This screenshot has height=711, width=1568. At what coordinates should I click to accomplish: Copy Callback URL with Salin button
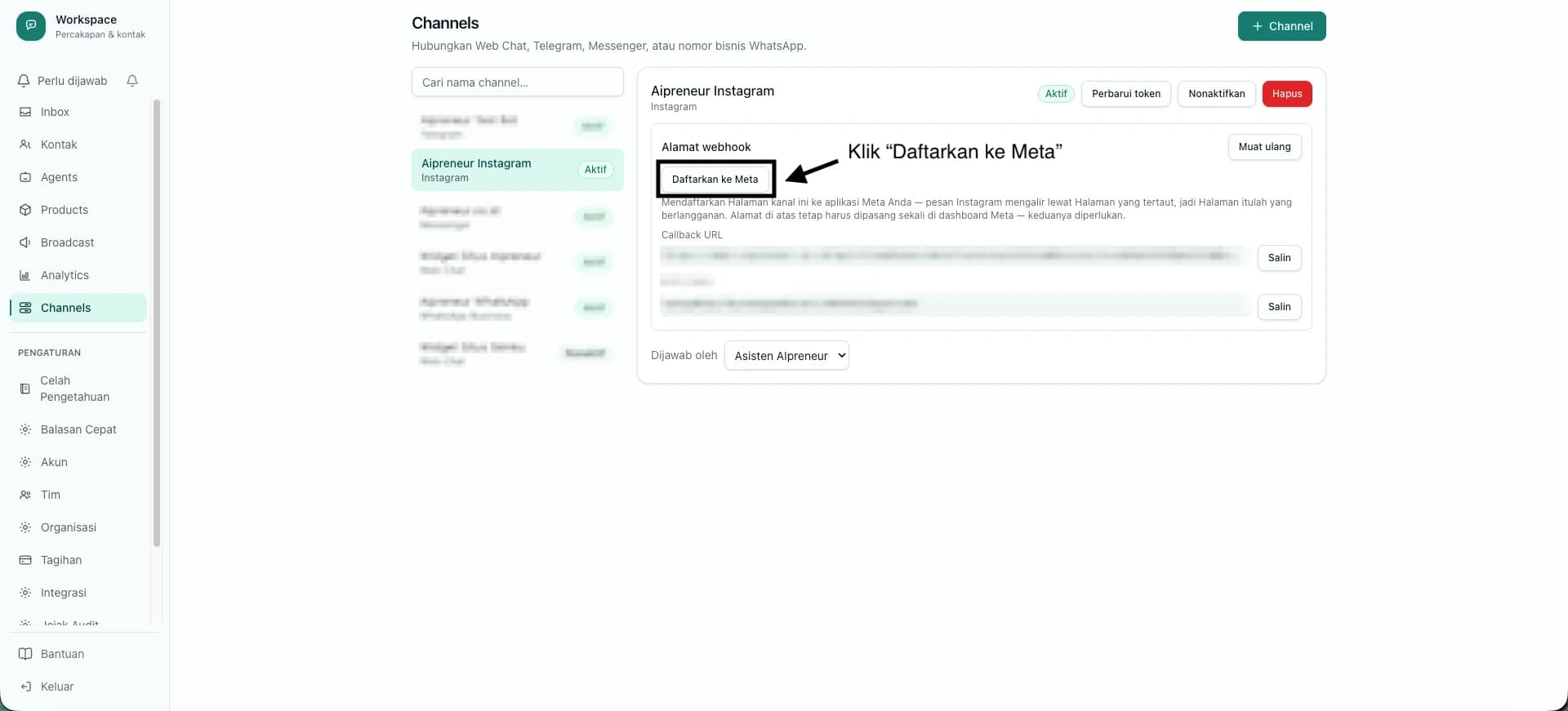[1279, 258]
